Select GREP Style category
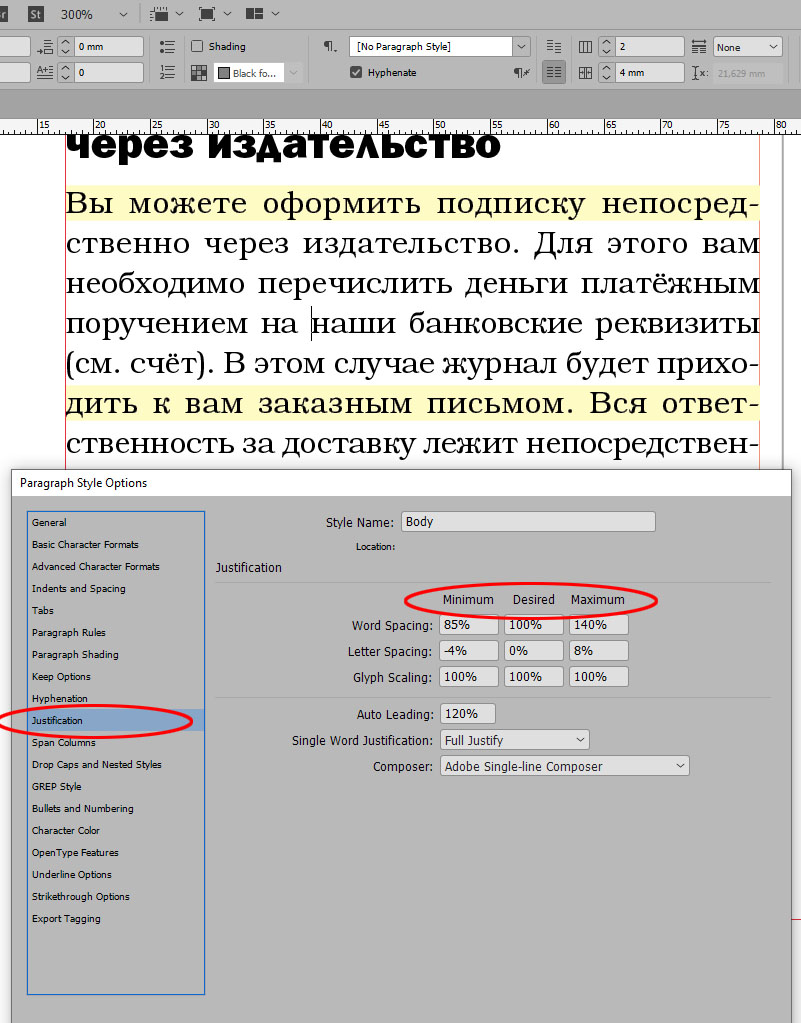Image resolution: width=801 pixels, height=1023 pixels. tap(116, 787)
